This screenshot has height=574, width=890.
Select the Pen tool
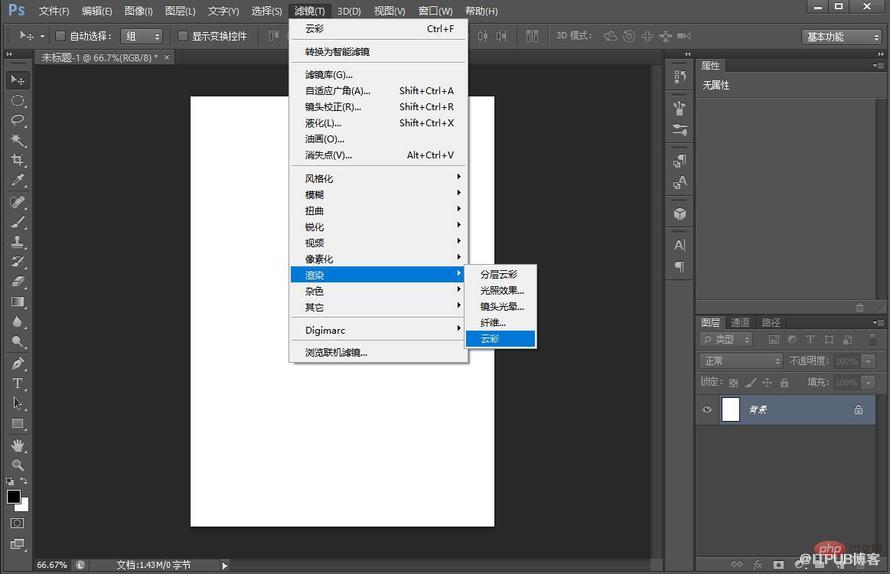(18, 363)
